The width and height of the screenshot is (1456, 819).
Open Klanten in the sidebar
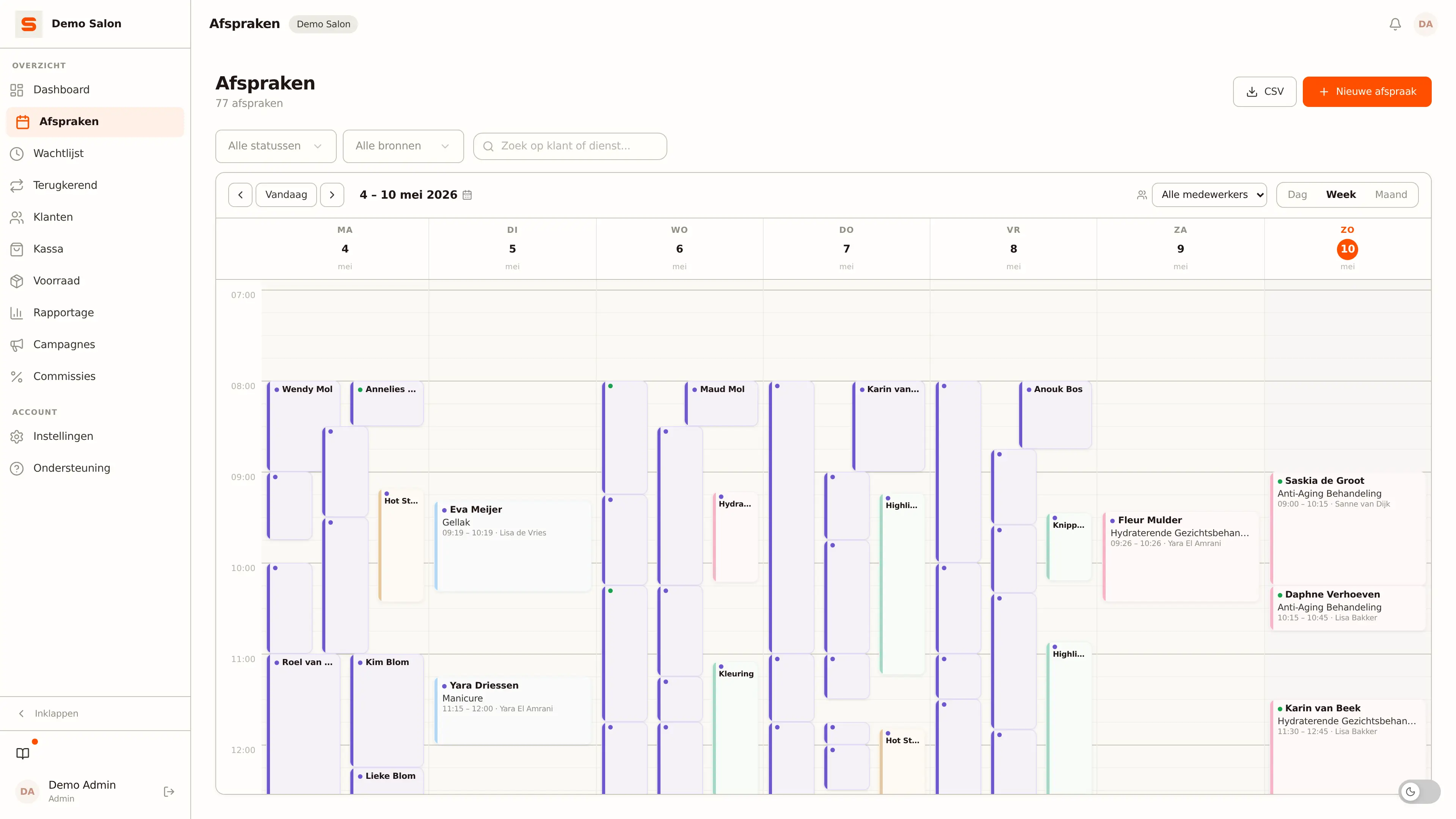[x=95, y=217]
